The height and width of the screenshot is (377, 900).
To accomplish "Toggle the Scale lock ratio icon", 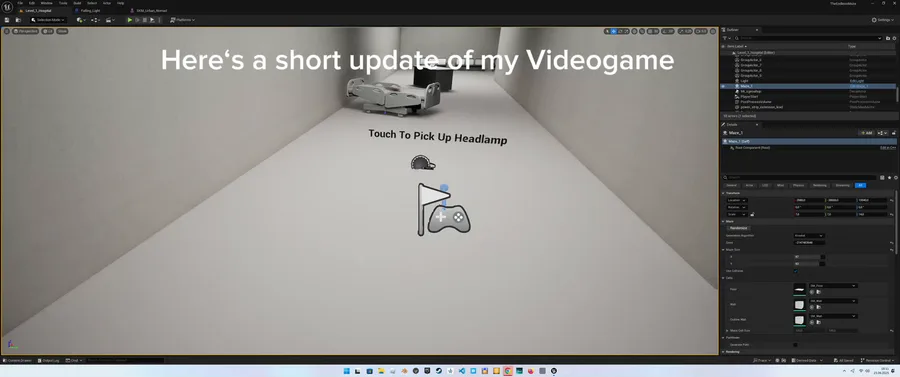I will [752, 214].
